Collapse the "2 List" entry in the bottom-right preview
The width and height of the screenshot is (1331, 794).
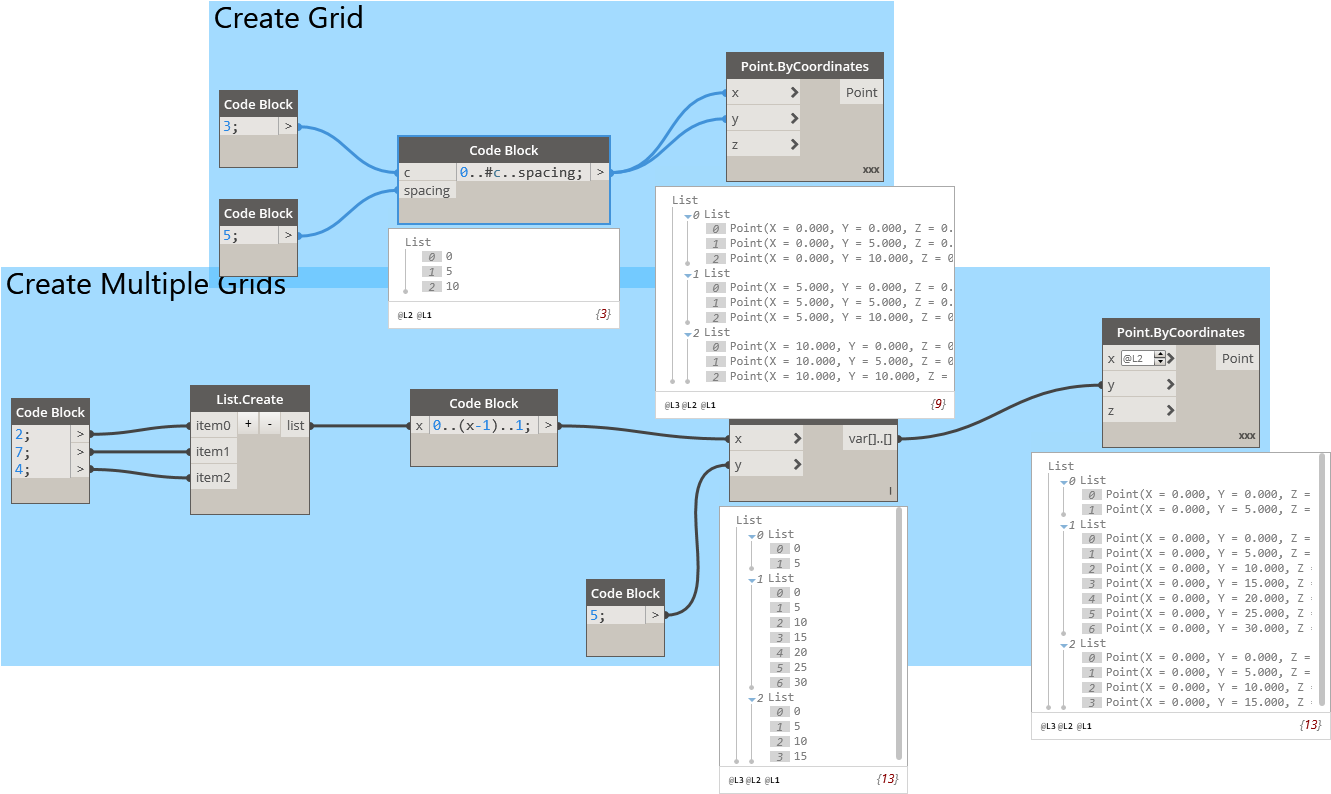coord(1064,644)
